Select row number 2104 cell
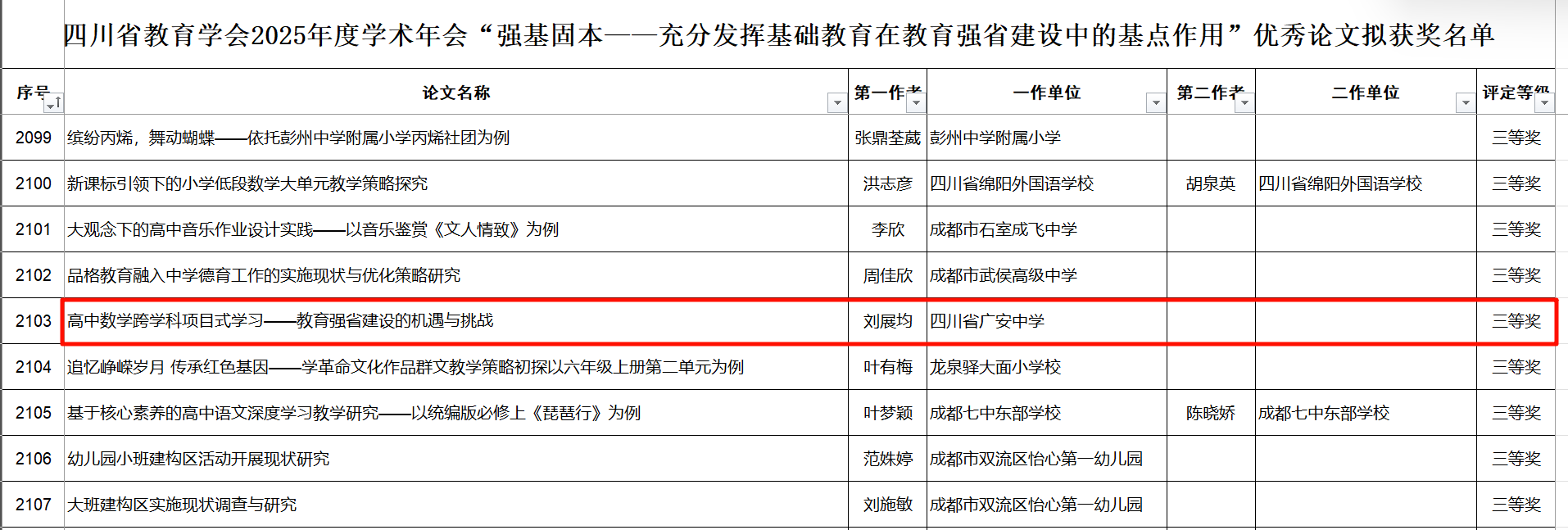The image size is (1568, 530). point(33,367)
